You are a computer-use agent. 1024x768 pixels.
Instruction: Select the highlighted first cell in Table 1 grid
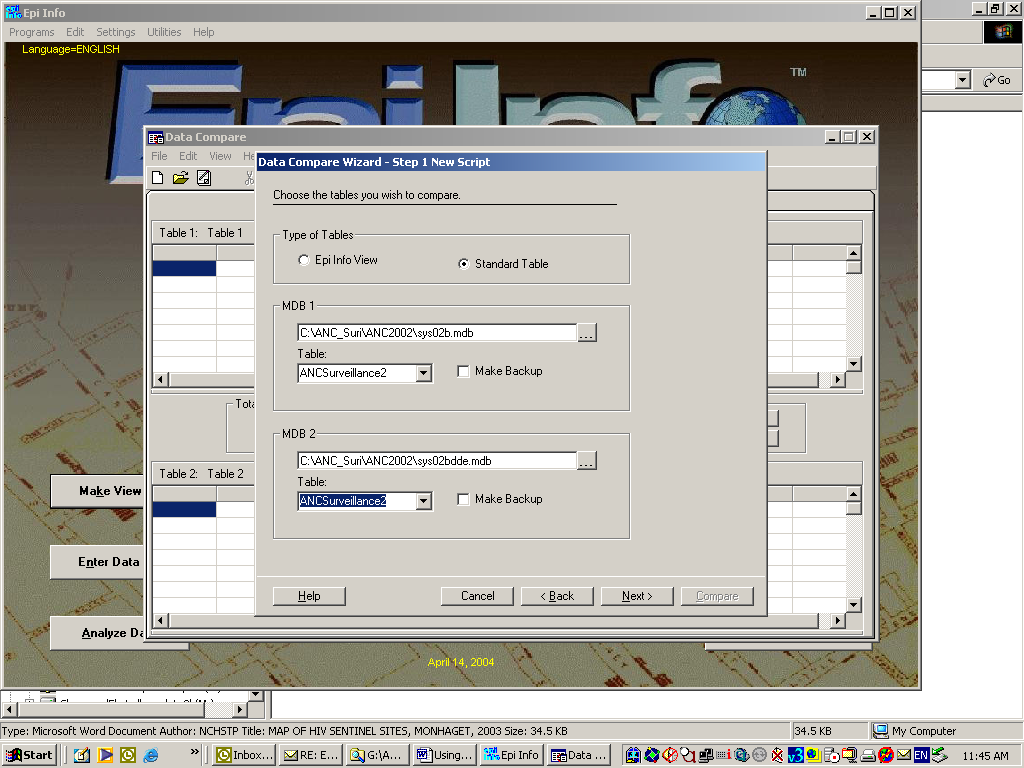point(184,268)
